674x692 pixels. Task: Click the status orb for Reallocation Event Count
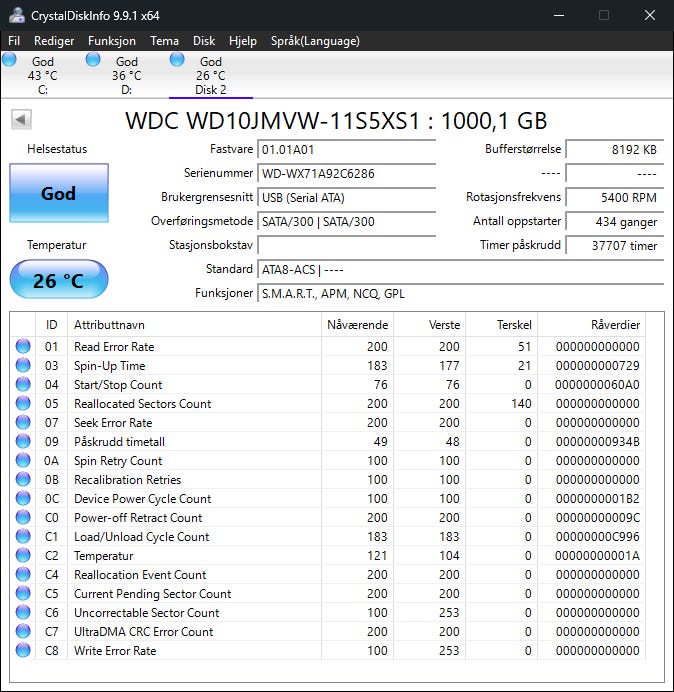click(23, 574)
